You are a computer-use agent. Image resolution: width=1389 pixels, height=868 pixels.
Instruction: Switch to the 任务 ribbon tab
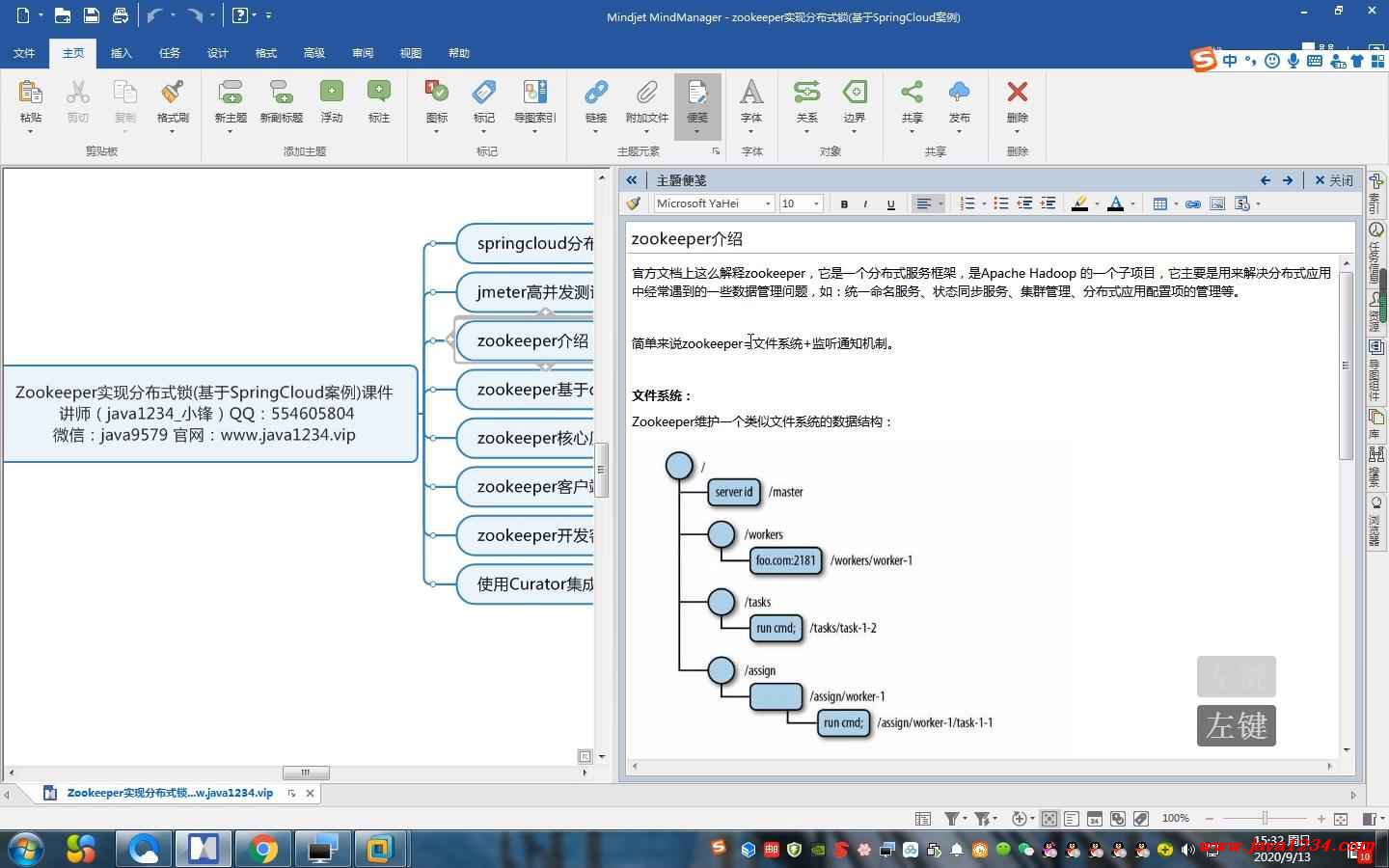[x=170, y=53]
